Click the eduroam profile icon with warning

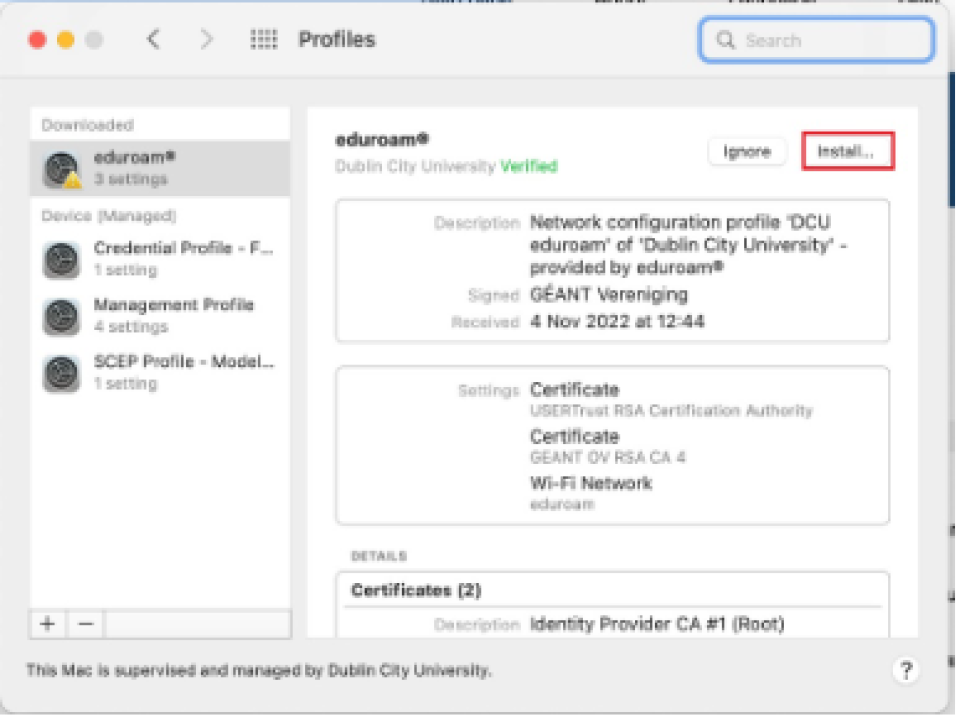pyautogui.click(x=62, y=170)
